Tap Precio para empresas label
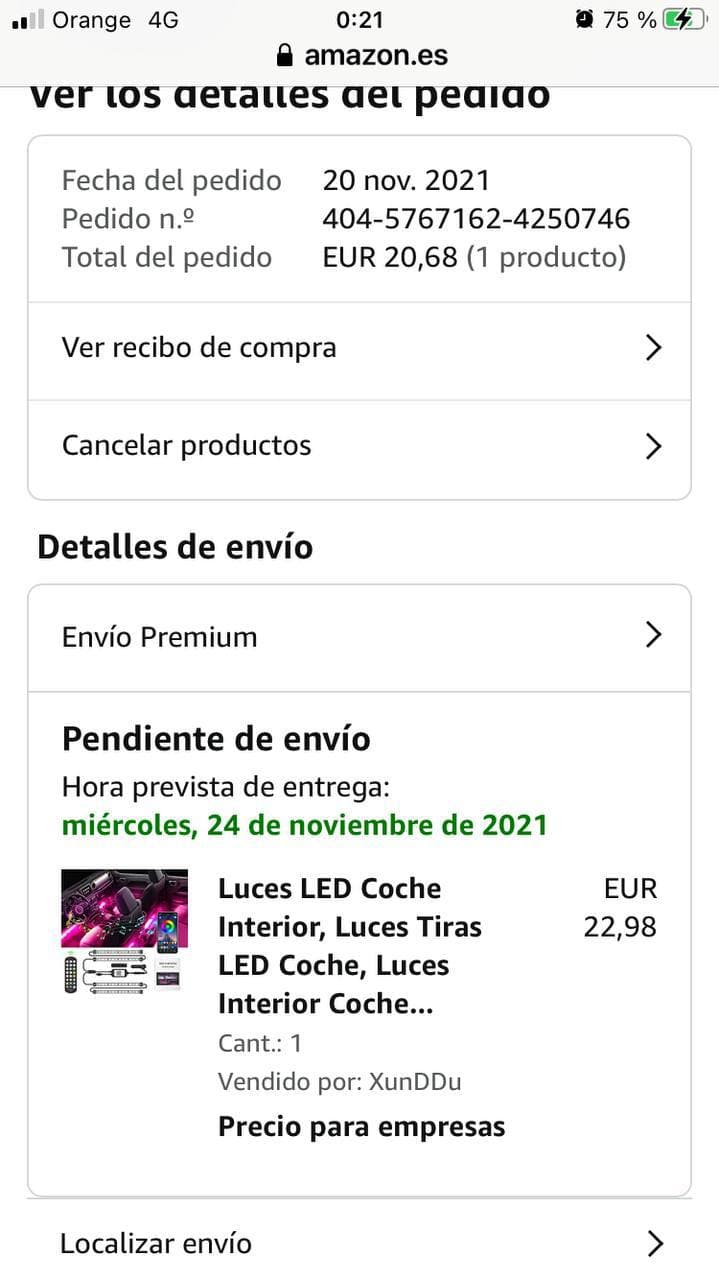The image size is (719, 1280). pos(361,1127)
